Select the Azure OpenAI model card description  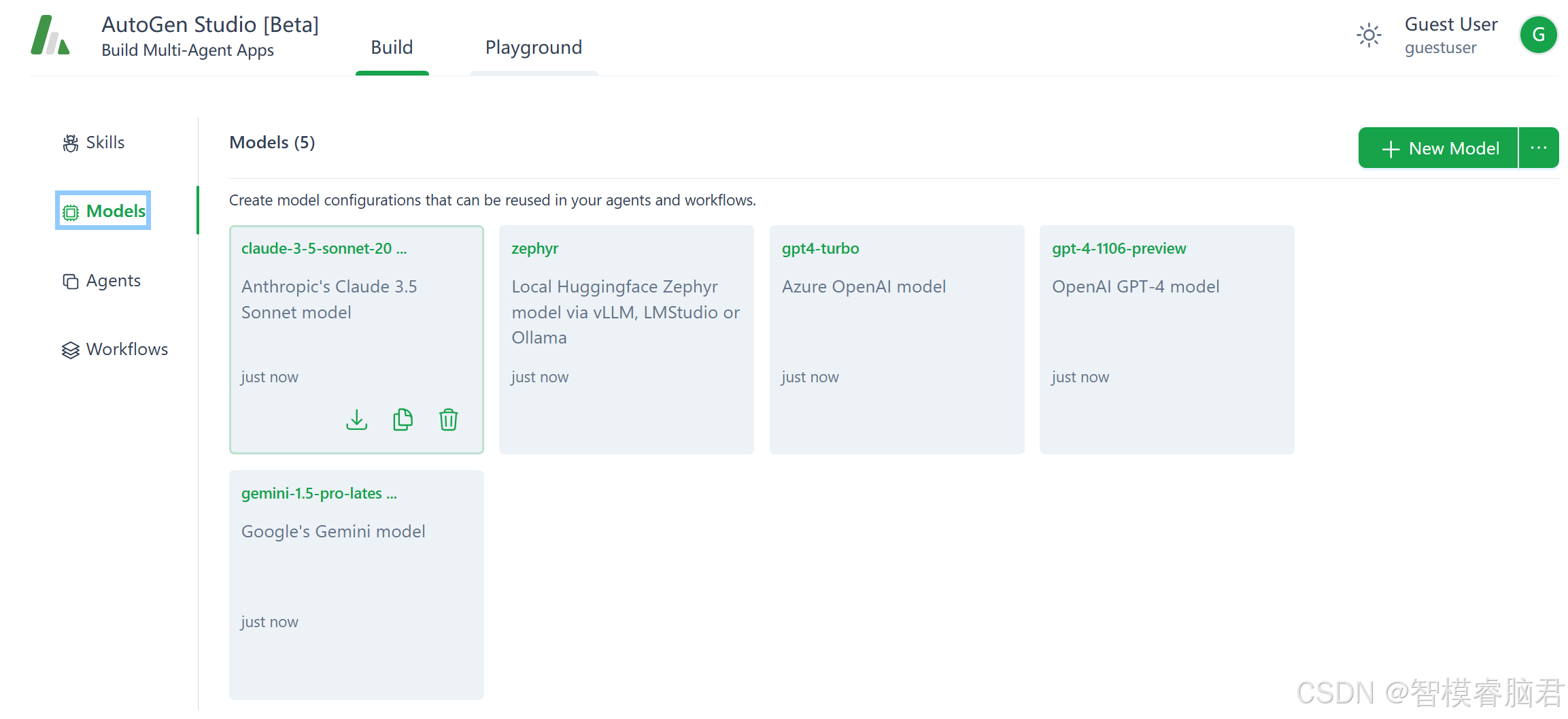(864, 286)
